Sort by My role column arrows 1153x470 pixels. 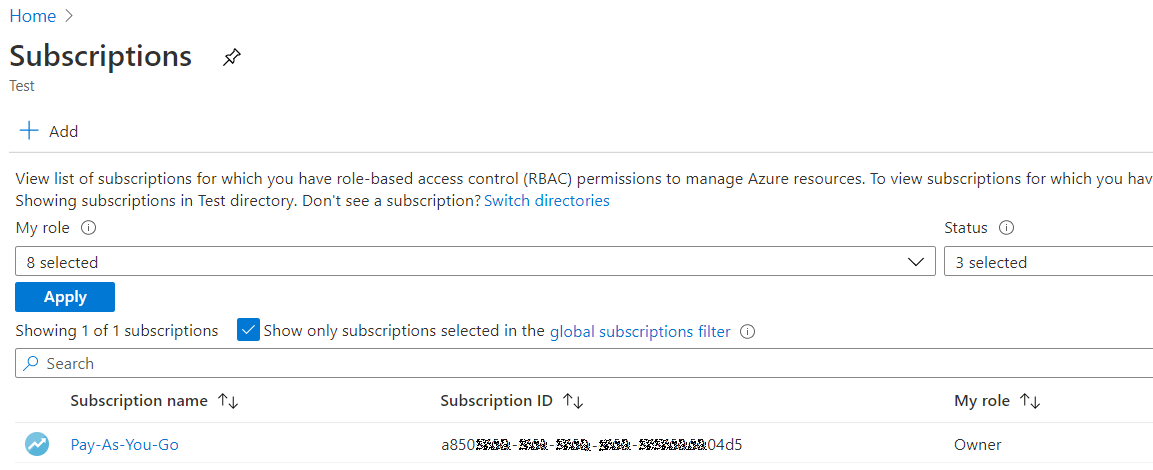(1030, 401)
